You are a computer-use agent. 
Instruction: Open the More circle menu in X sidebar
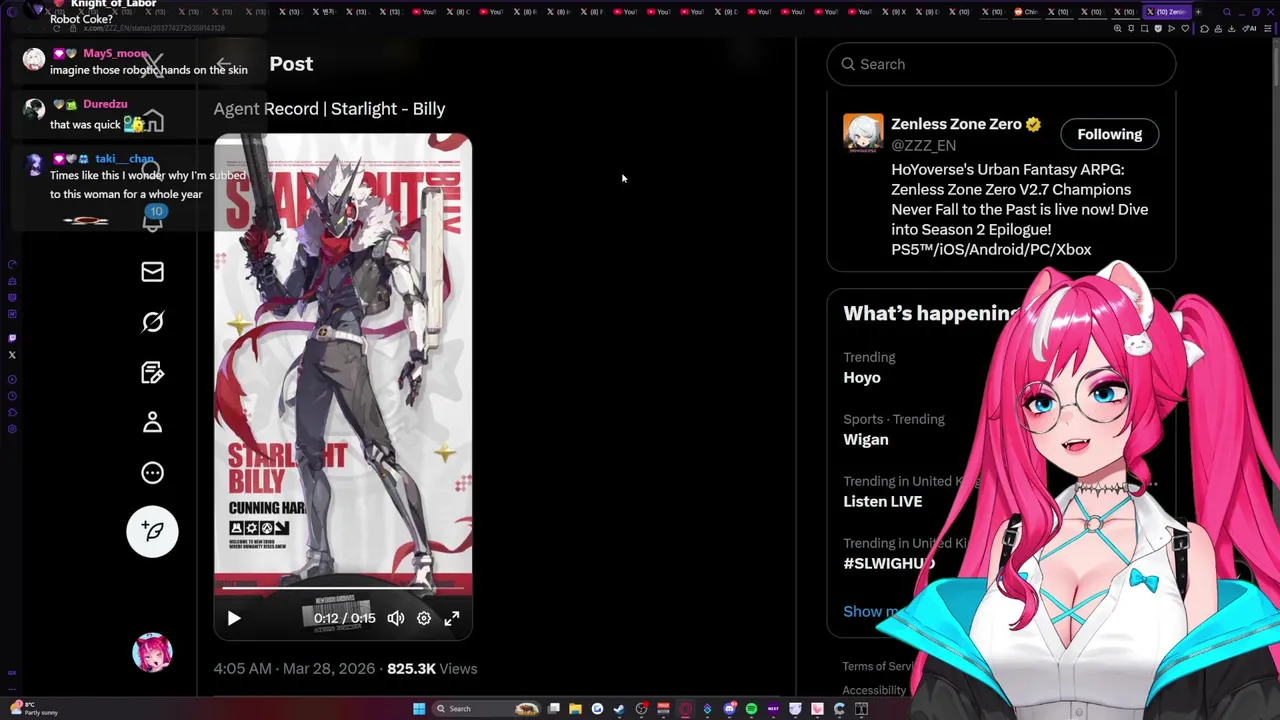[x=152, y=473]
